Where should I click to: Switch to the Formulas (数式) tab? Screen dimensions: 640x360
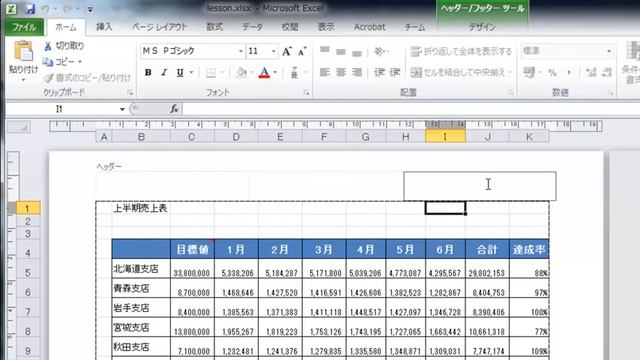[x=214, y=27]
